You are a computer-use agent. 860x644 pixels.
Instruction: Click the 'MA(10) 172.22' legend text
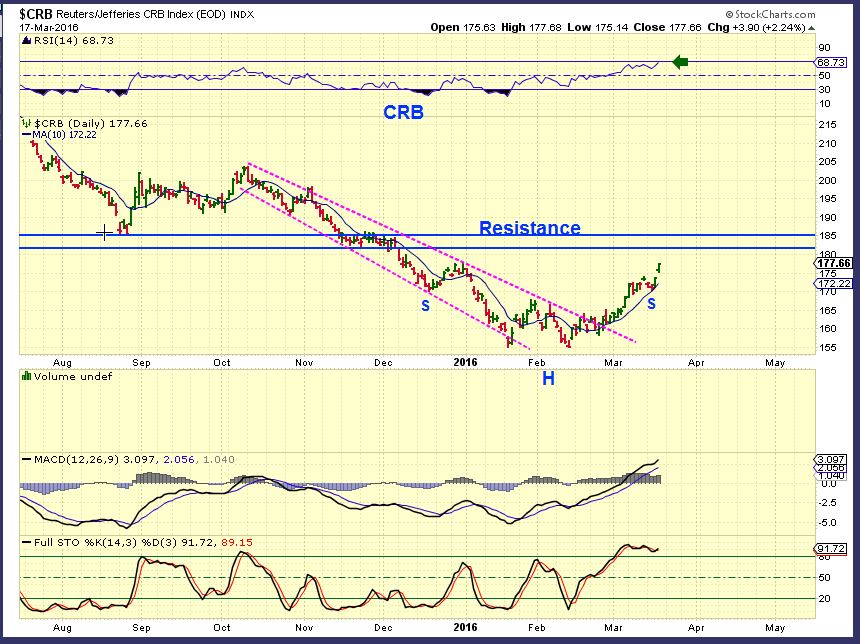[64, 134]
